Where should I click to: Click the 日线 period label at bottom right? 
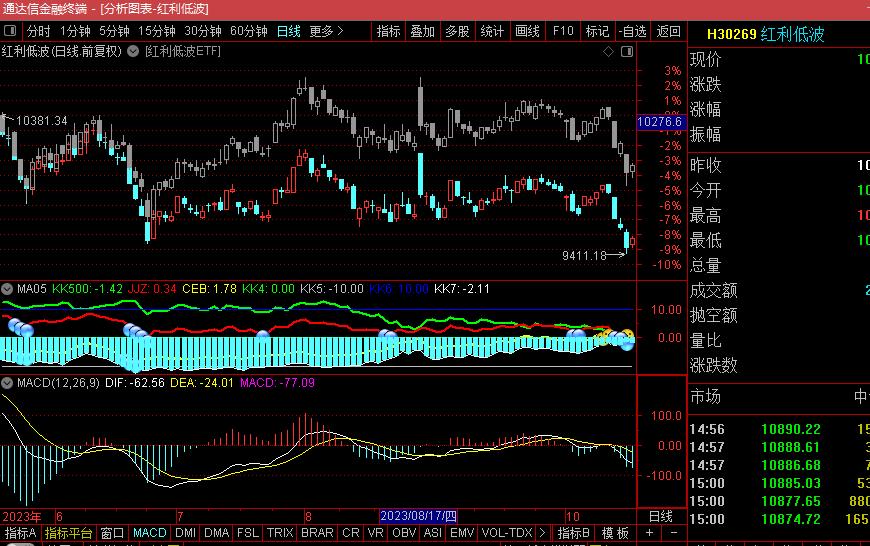pyautogui.click(x=661, y=517)
